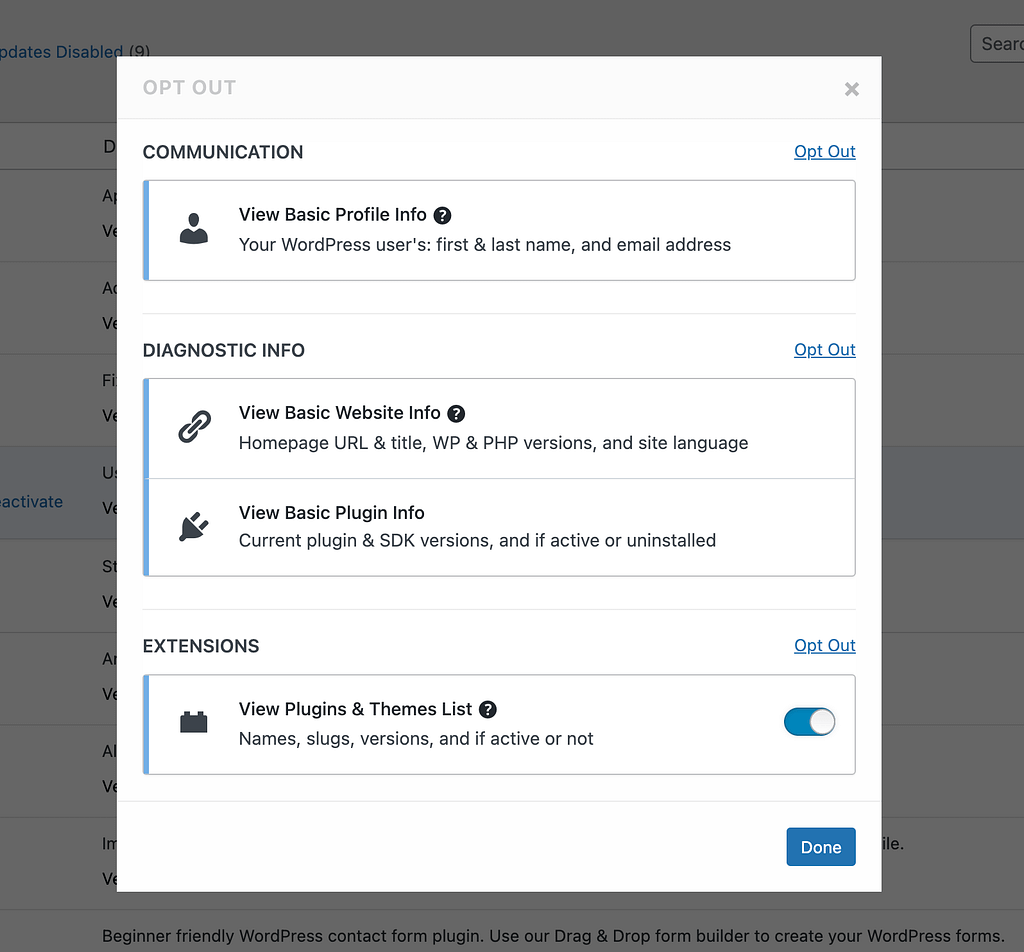Click the brick icon beside Plugins & Themes List
1024x952 pixels.
pos(193,722)
